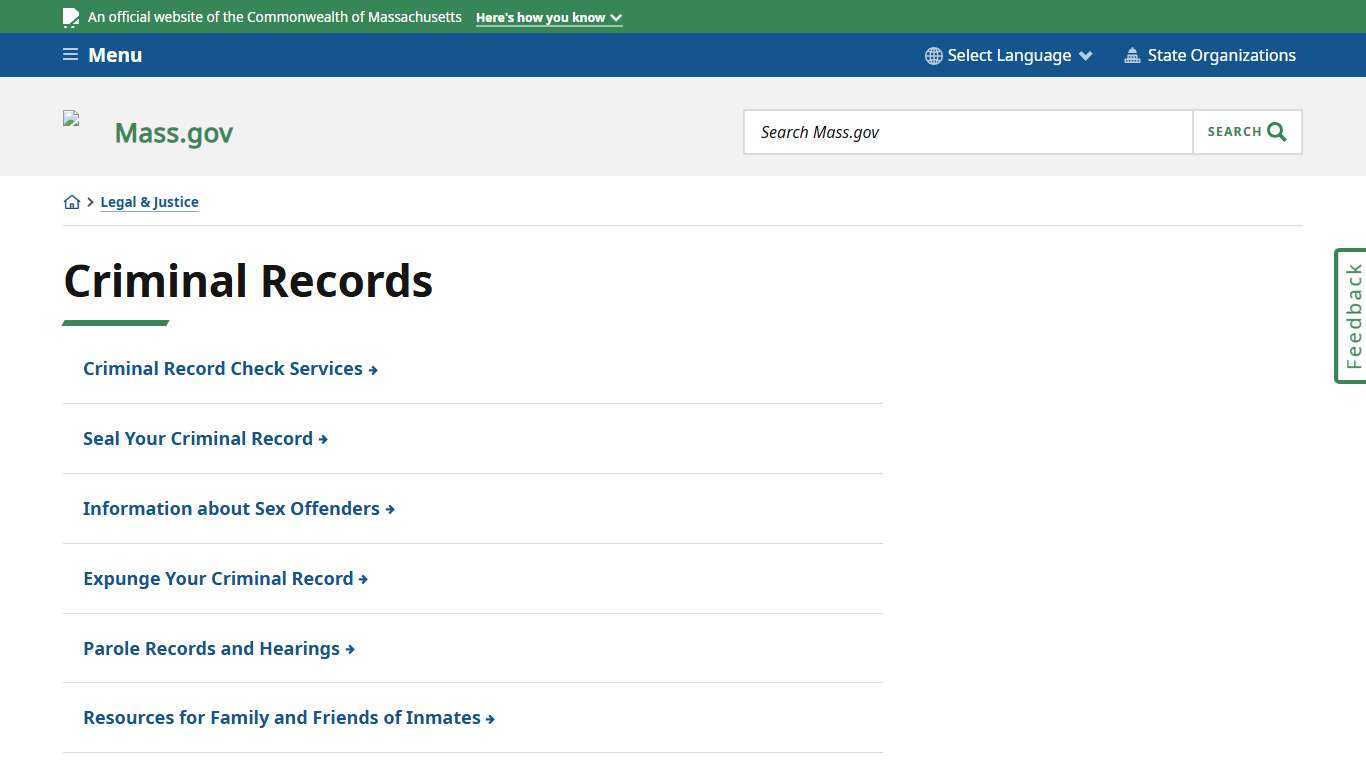Open the Feedback side tab
Image resolution: width=1366 pixels, height=768 pixels.
(1351, 315)
